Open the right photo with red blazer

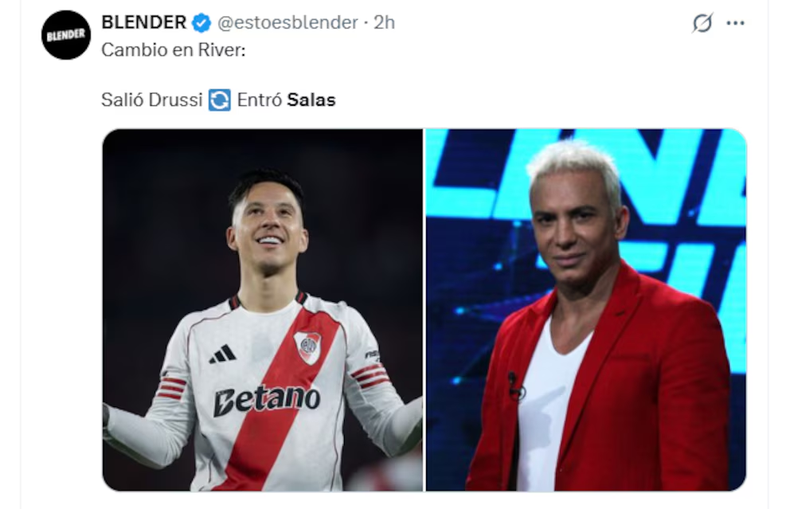(586, 310)
